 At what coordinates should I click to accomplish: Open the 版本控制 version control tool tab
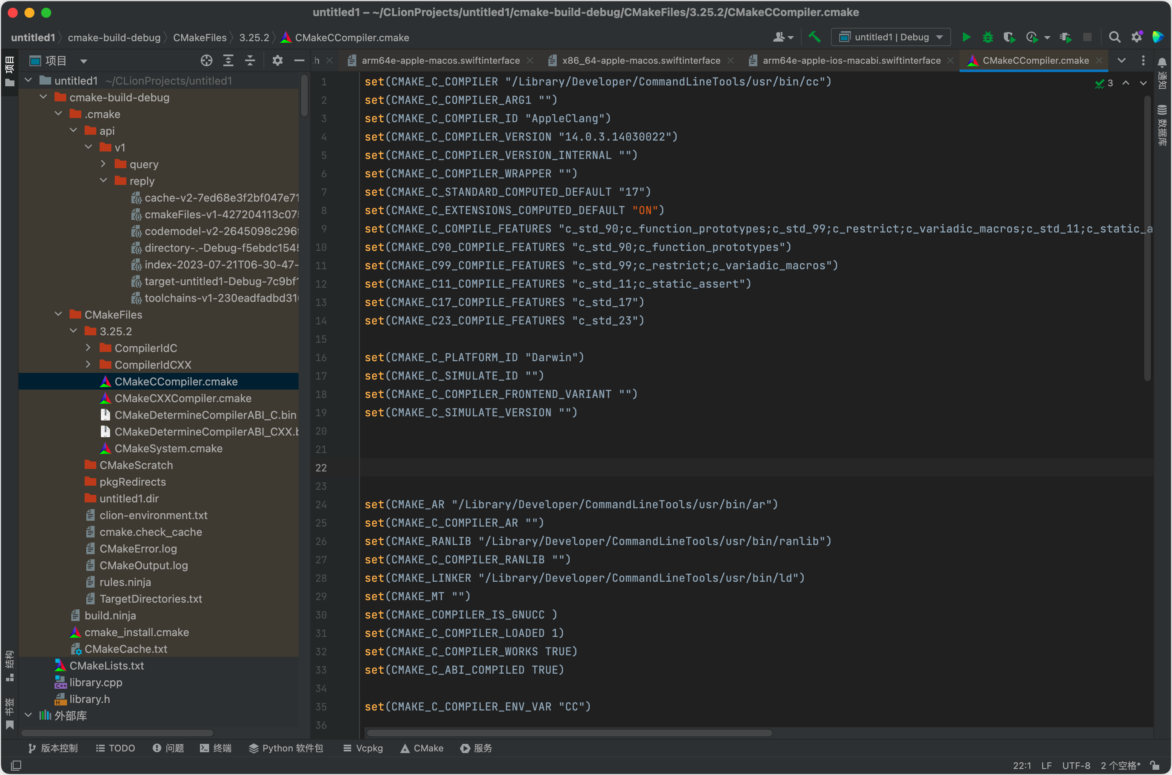tap(52, 748)
